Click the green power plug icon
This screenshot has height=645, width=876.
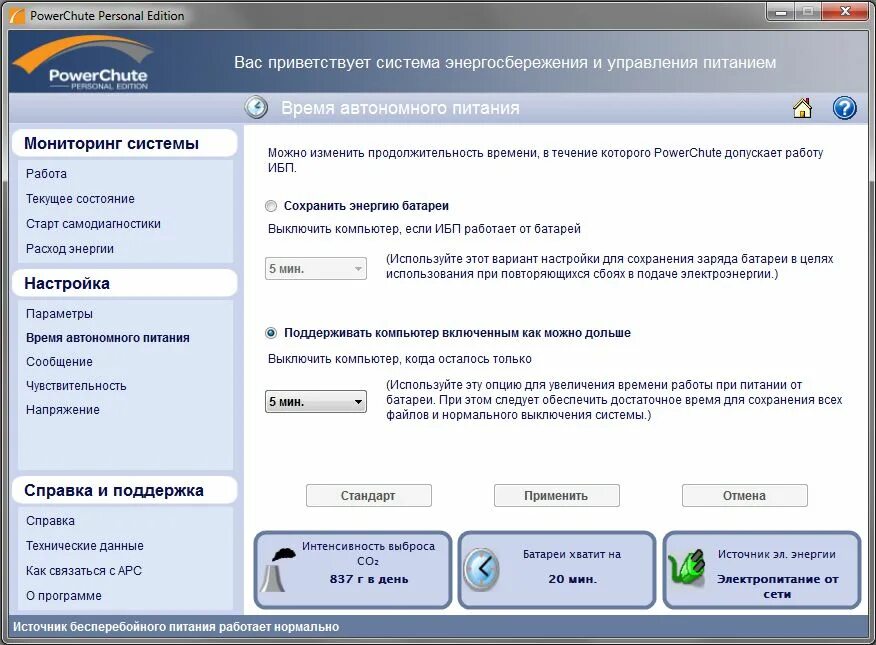point(687,568)
